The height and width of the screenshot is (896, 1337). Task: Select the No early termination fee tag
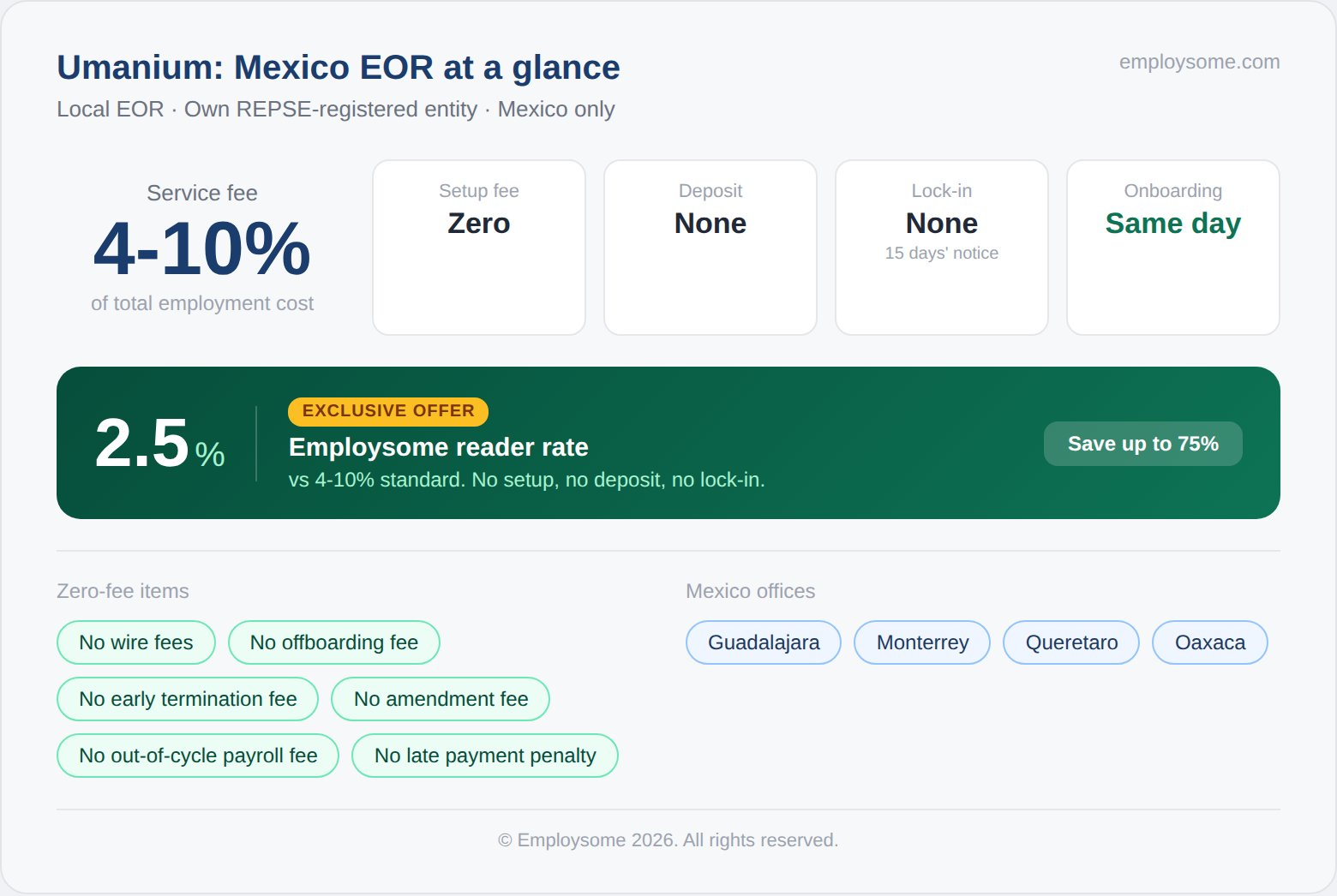(188, 699)
